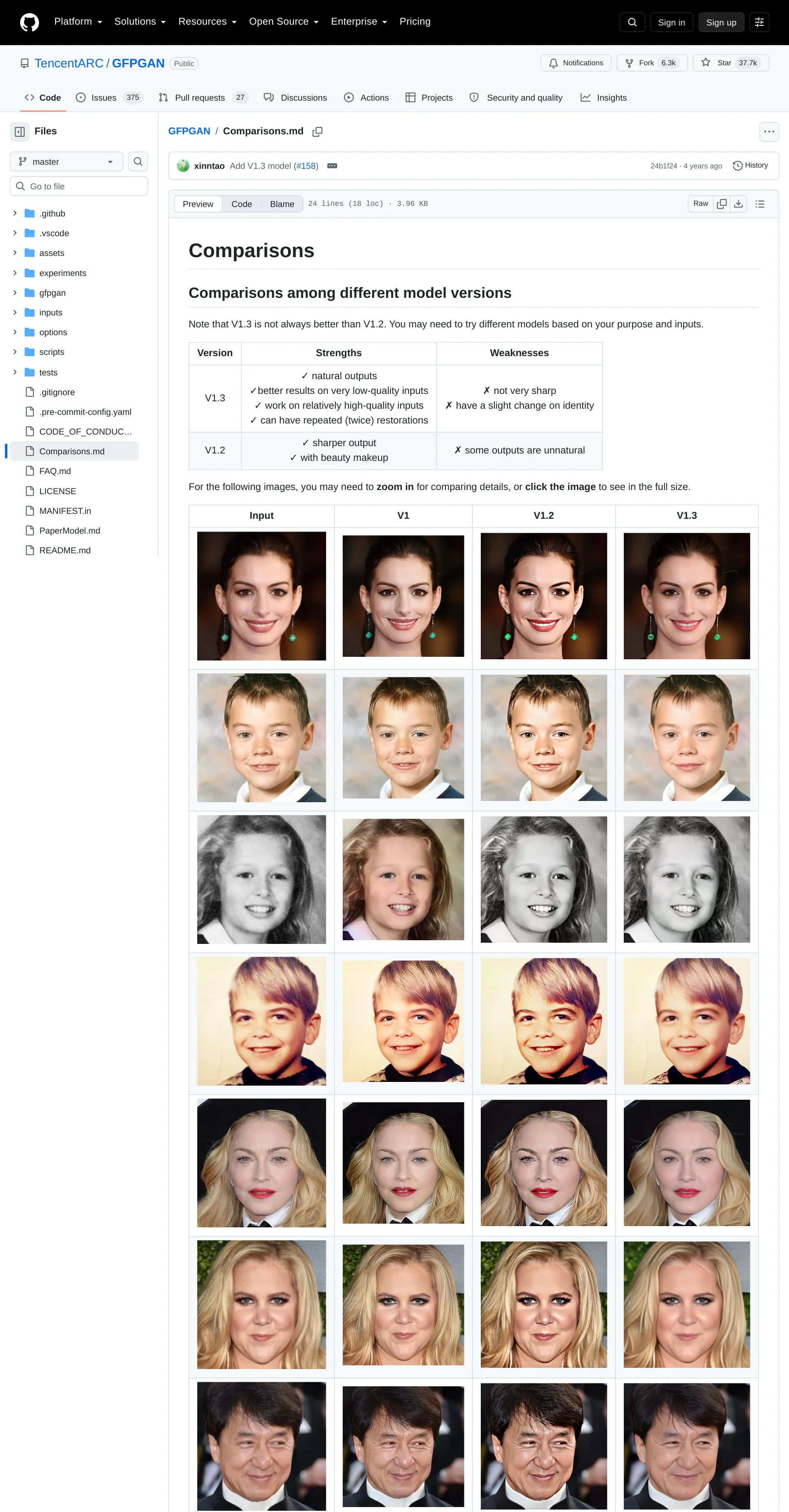Click the GitHub logo icon
789x1512 pixels.
29,22
